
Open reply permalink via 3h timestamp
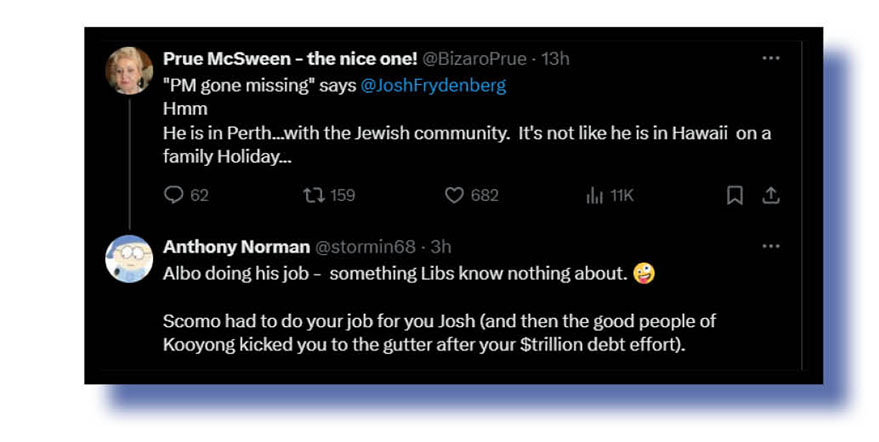[441, 247]
